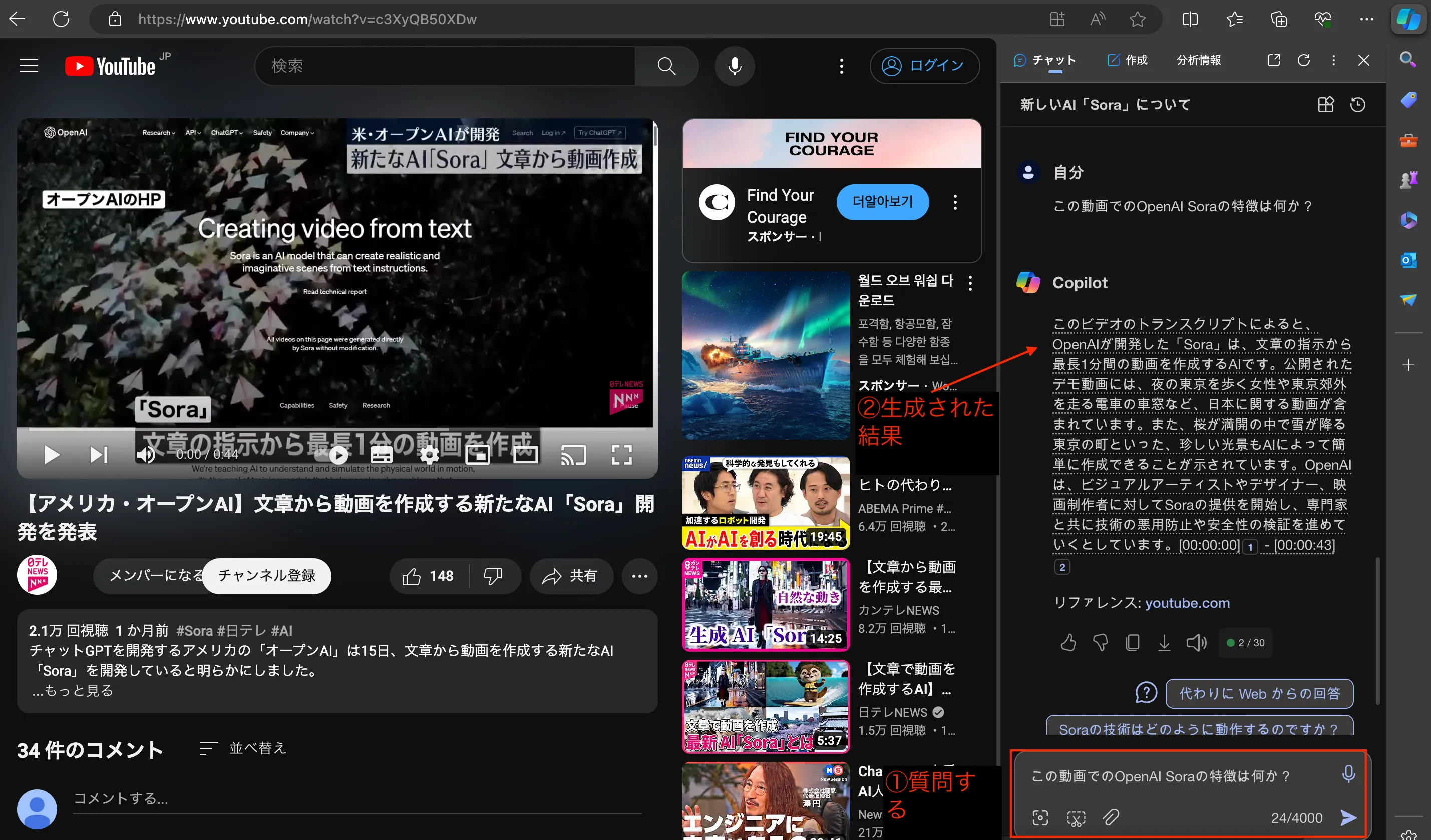
Task: Open the player settings gear
Action: coord(429,454)
